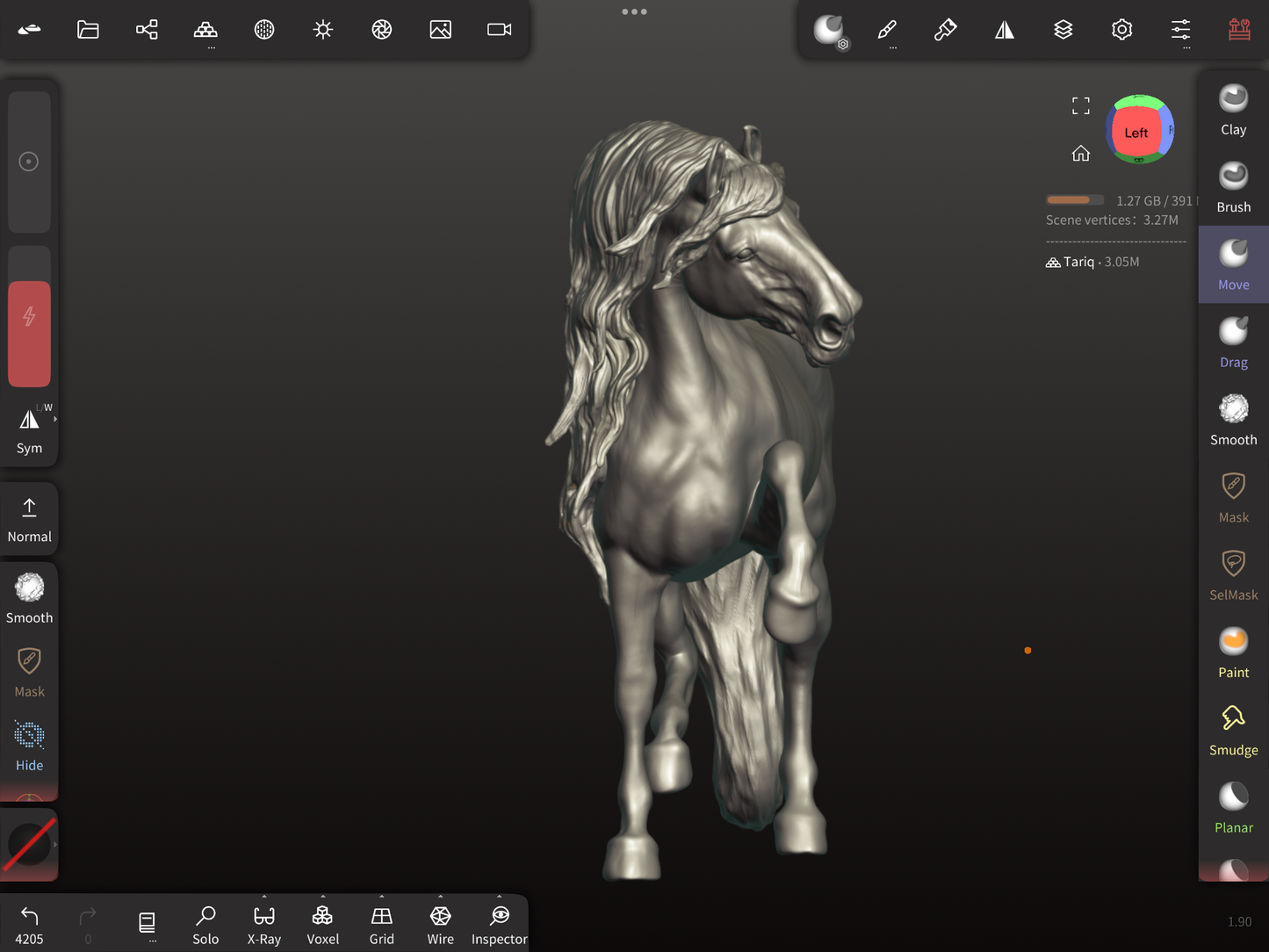
Task: Select the Planar tool
Action: [1233, 808]
